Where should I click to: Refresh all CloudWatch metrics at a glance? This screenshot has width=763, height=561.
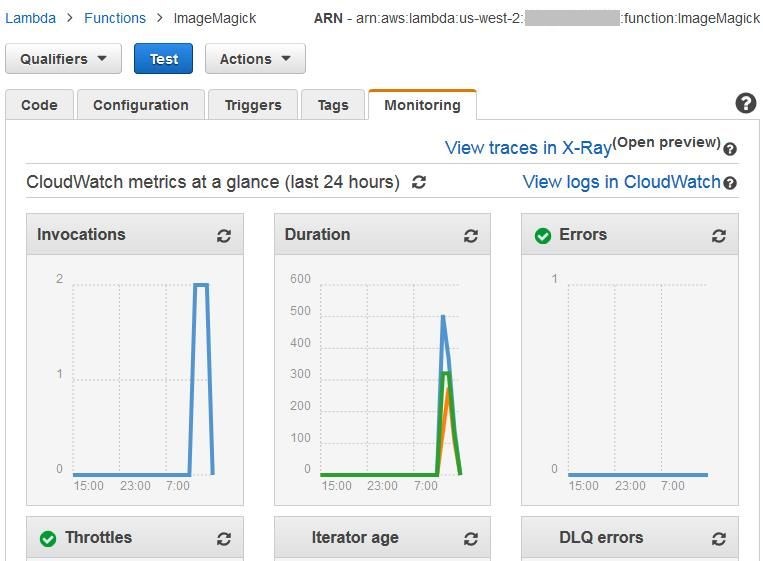coord(419,182)
